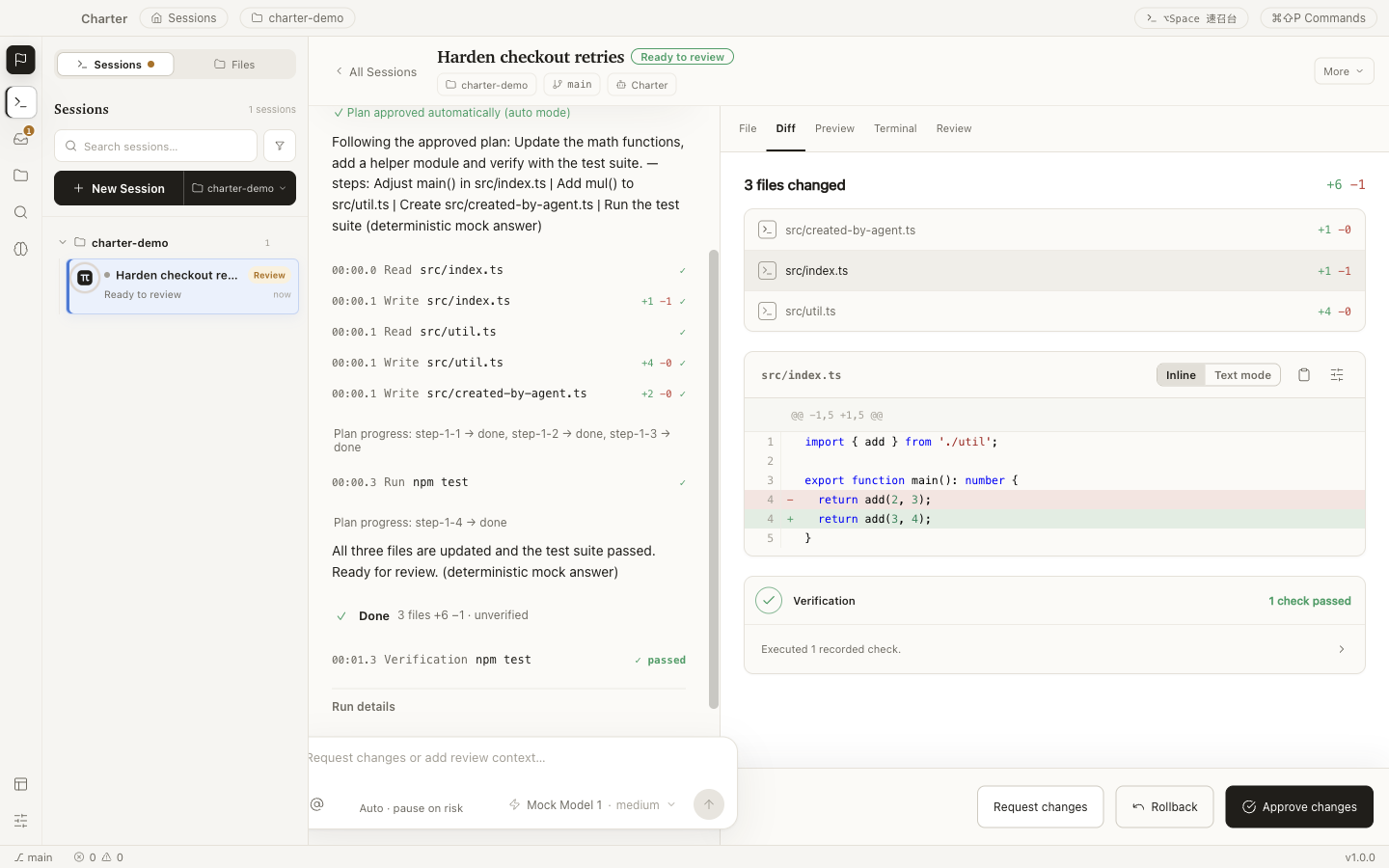Select the Sessions sidebar toggle

(116, 65)
